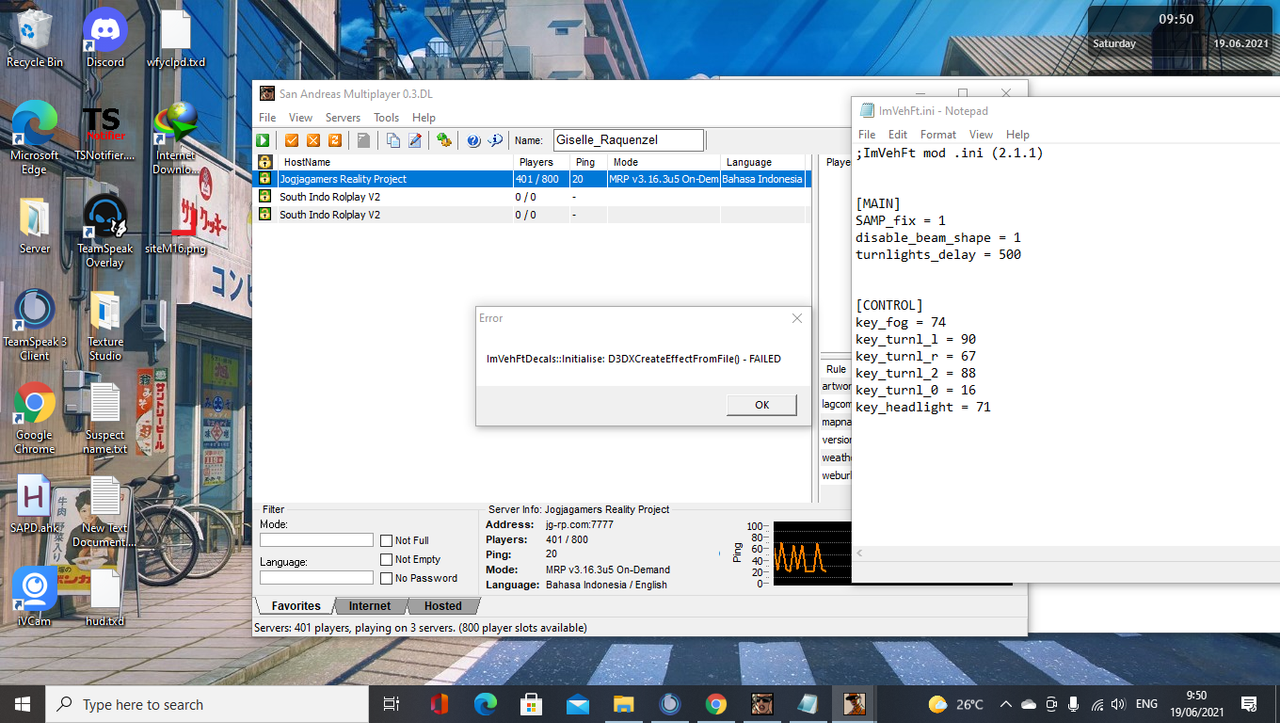Viewport: 1280px width, 723px height.
Task: Switch to the Hosted tab
Action: 443,606
